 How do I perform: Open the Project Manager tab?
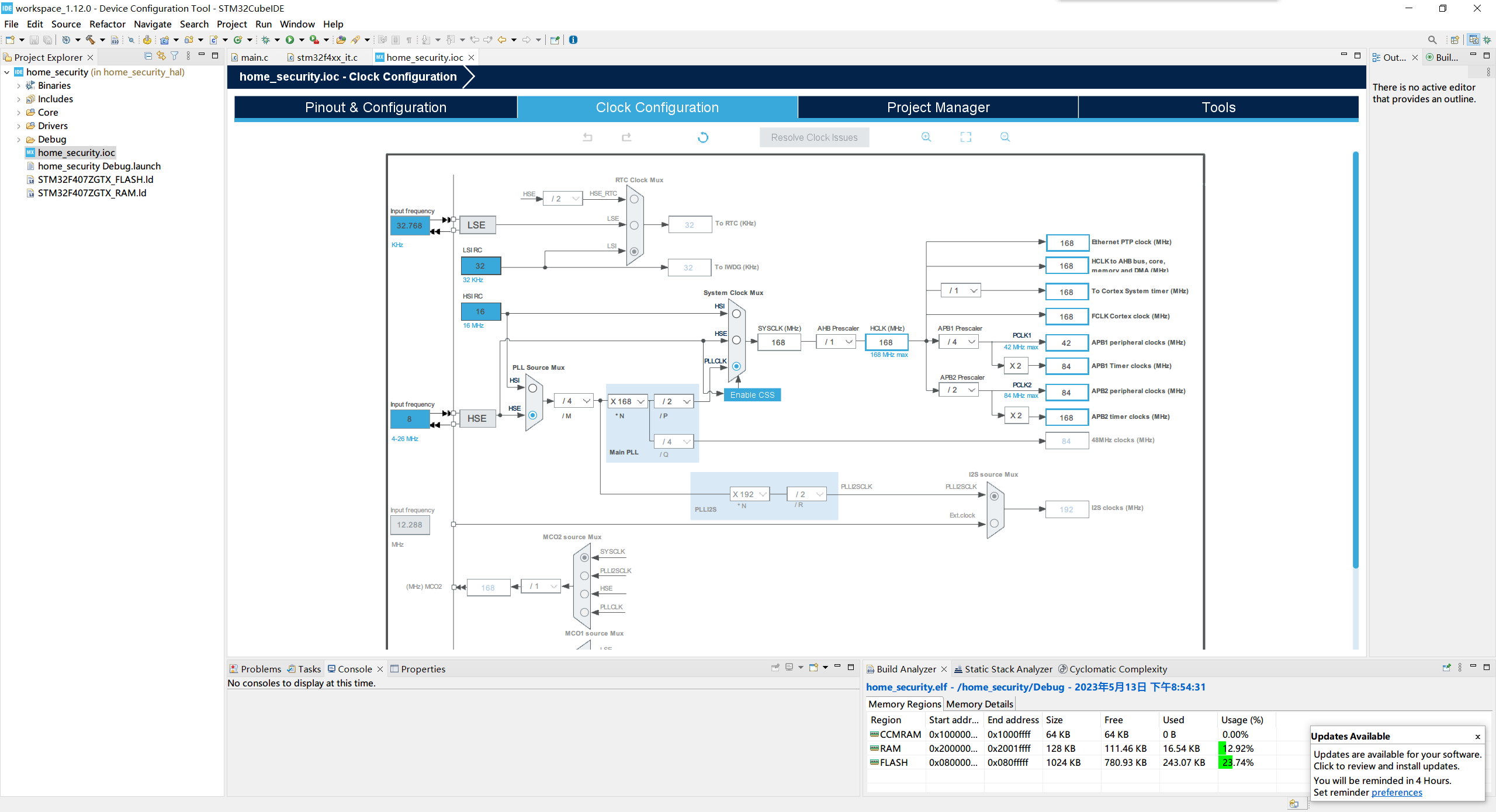[x=938, y=107]
